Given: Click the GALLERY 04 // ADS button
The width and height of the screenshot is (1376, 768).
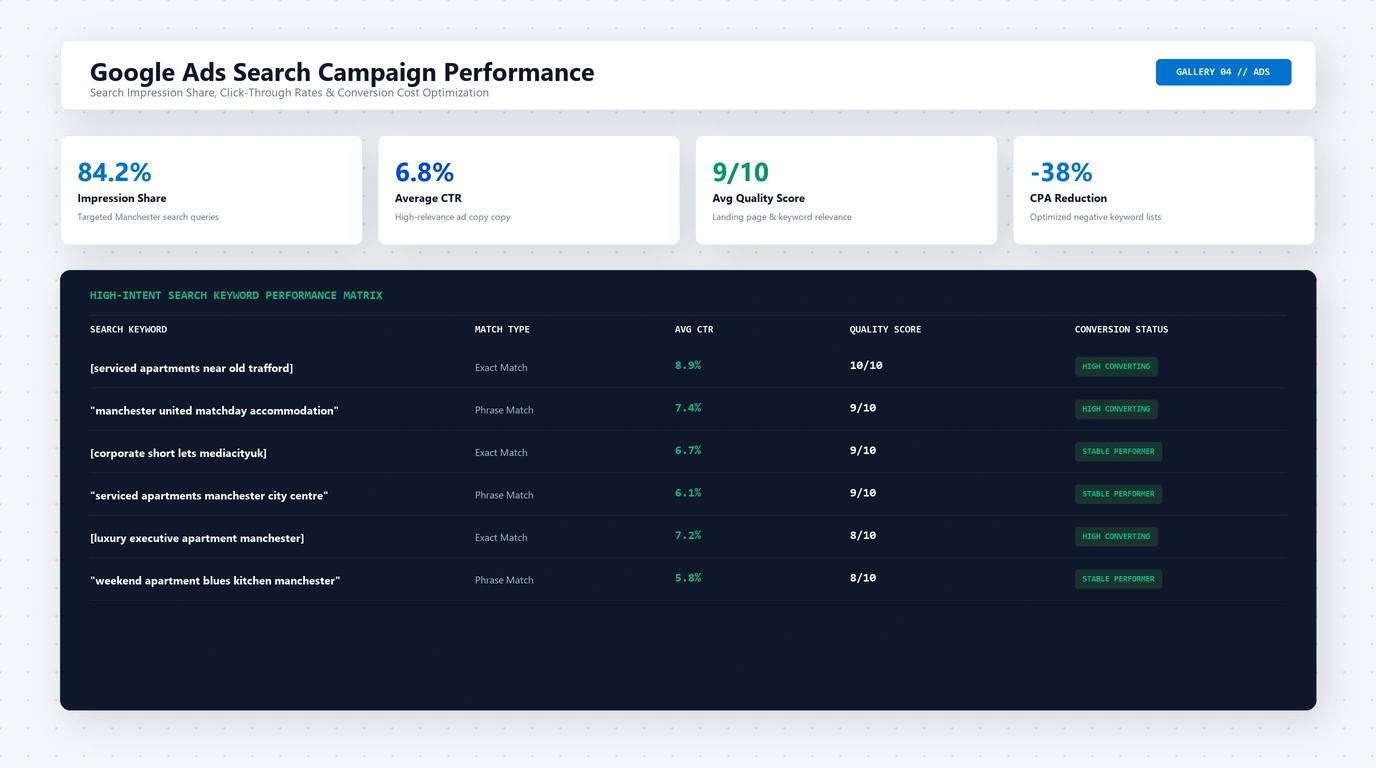Looking at the screenshot, I should [1223, 72].
